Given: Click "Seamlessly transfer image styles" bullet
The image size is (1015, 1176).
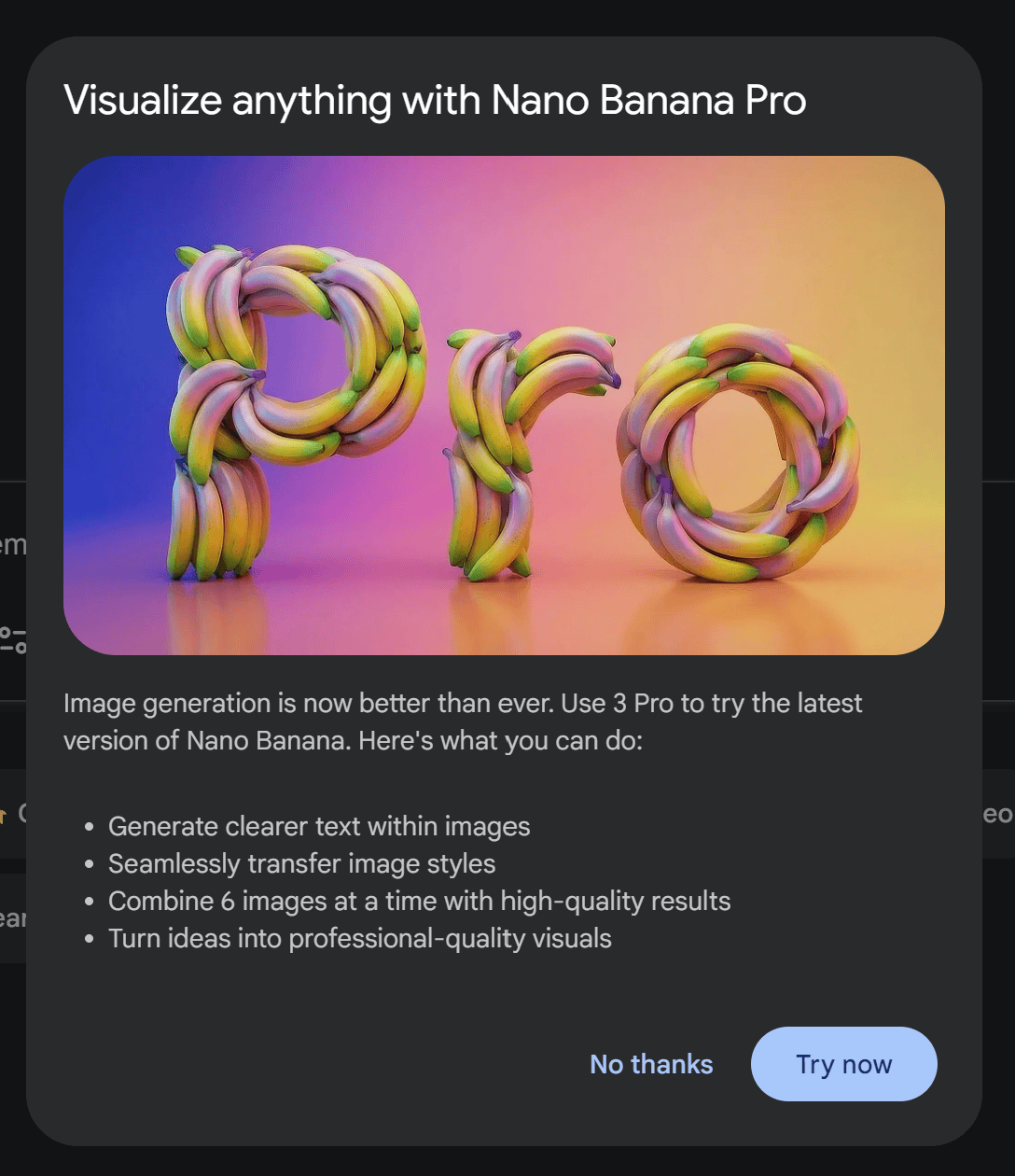Looking at the screenshot, I should 301,863.
